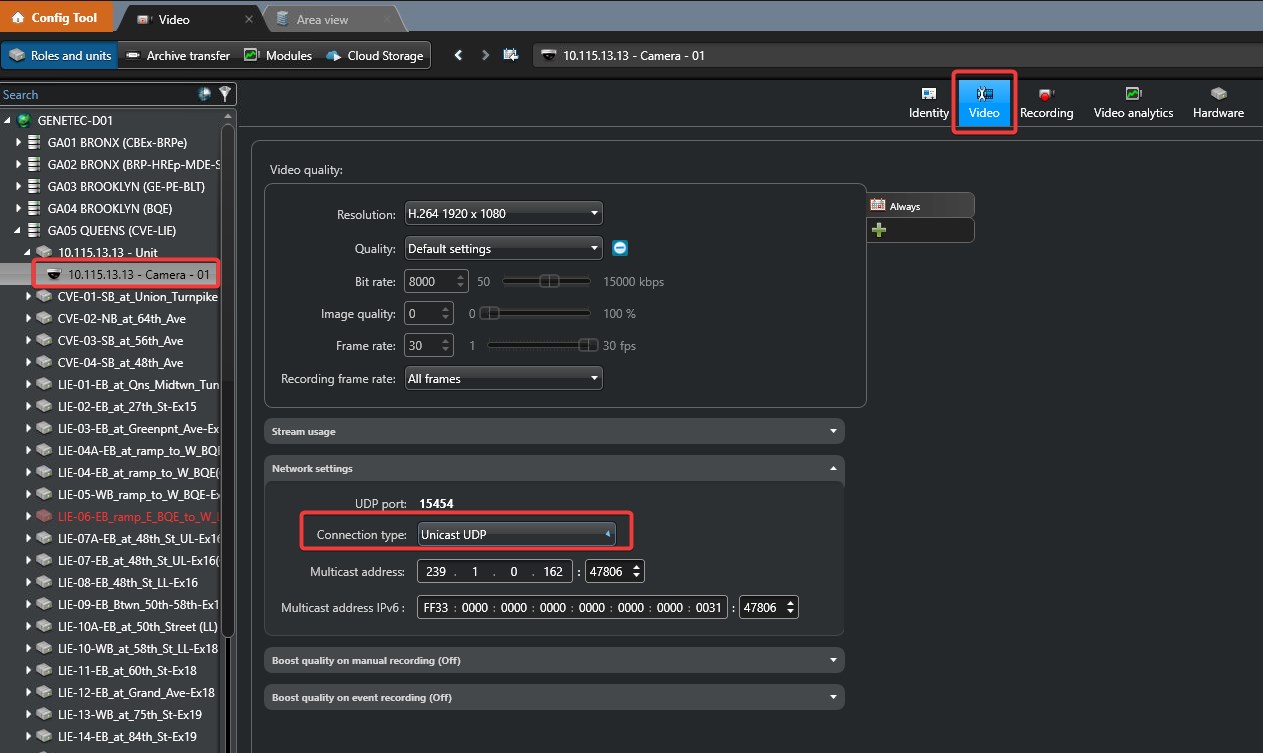1263x753 pixels.
Task: Open the Identity tab icon
Action: pos(929,94)
